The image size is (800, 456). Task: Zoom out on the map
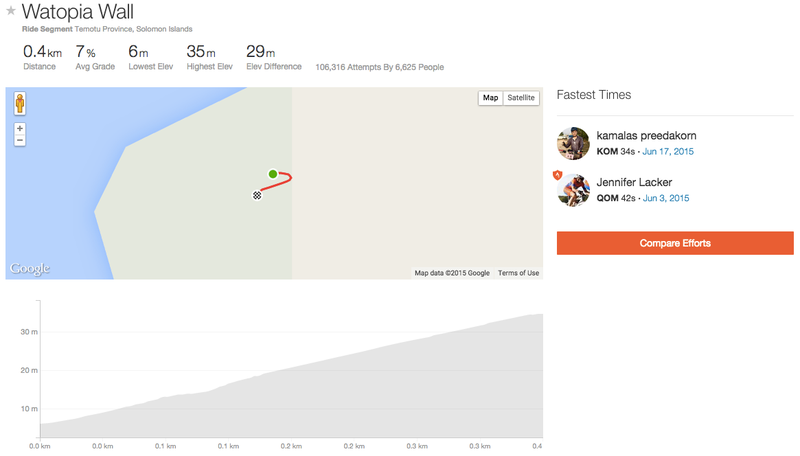(20, 140)
